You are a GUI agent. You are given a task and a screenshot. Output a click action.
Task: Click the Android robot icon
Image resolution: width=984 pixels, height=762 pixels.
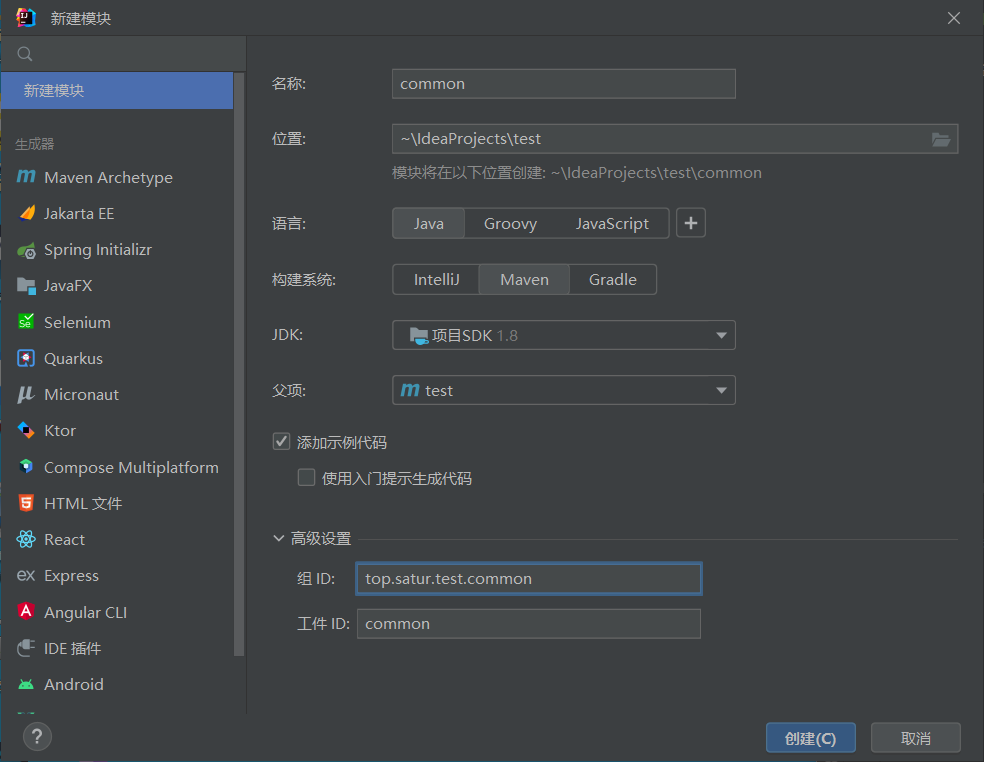click(26, 684)
